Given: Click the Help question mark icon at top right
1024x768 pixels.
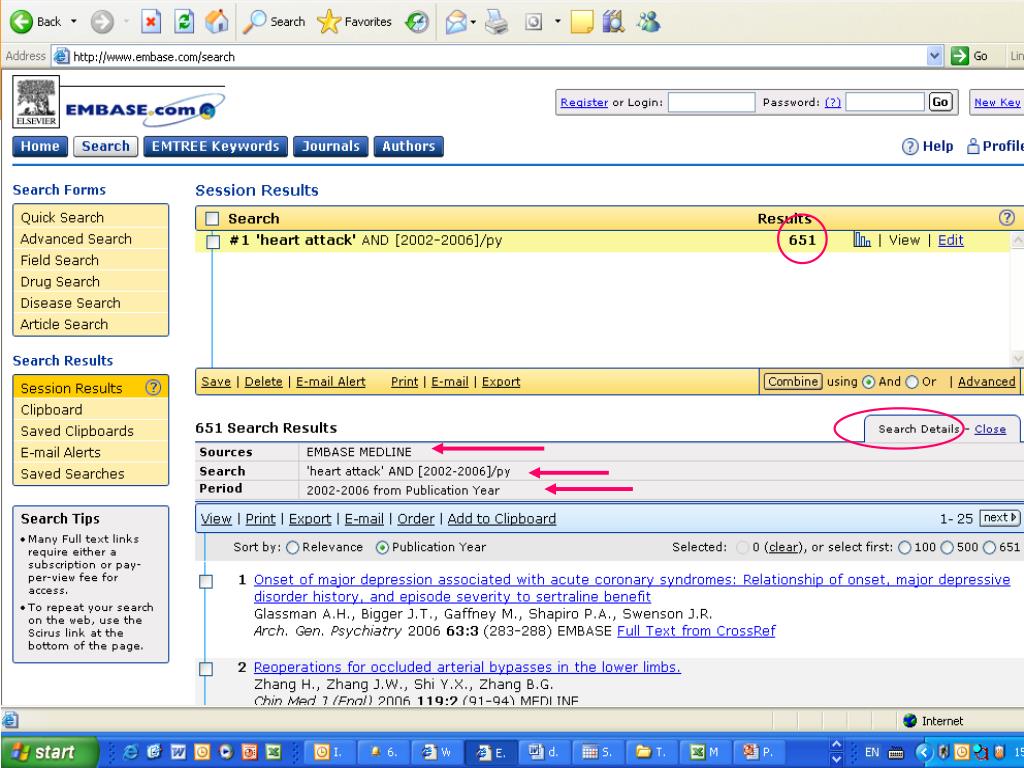Looking at the screenshot, I should coord(910,146).
